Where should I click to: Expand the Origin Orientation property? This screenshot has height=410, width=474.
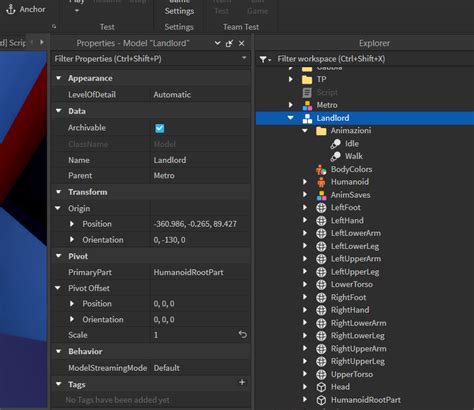tap(72, 239)
